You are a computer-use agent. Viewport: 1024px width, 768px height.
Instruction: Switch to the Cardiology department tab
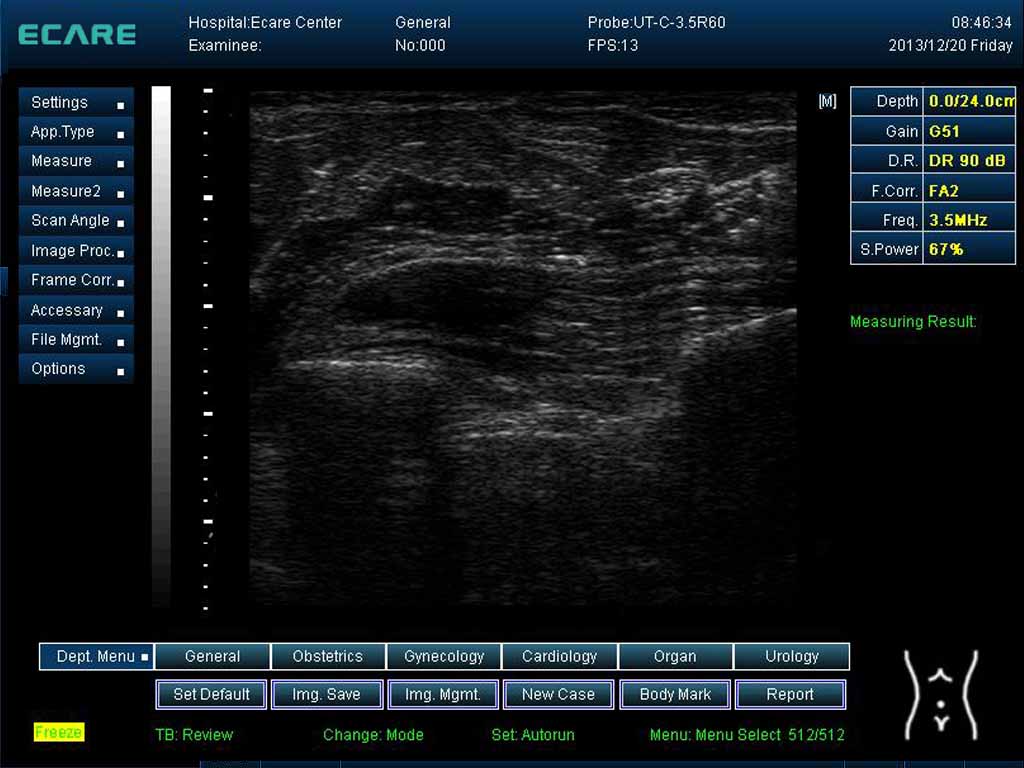pos(560,657)
